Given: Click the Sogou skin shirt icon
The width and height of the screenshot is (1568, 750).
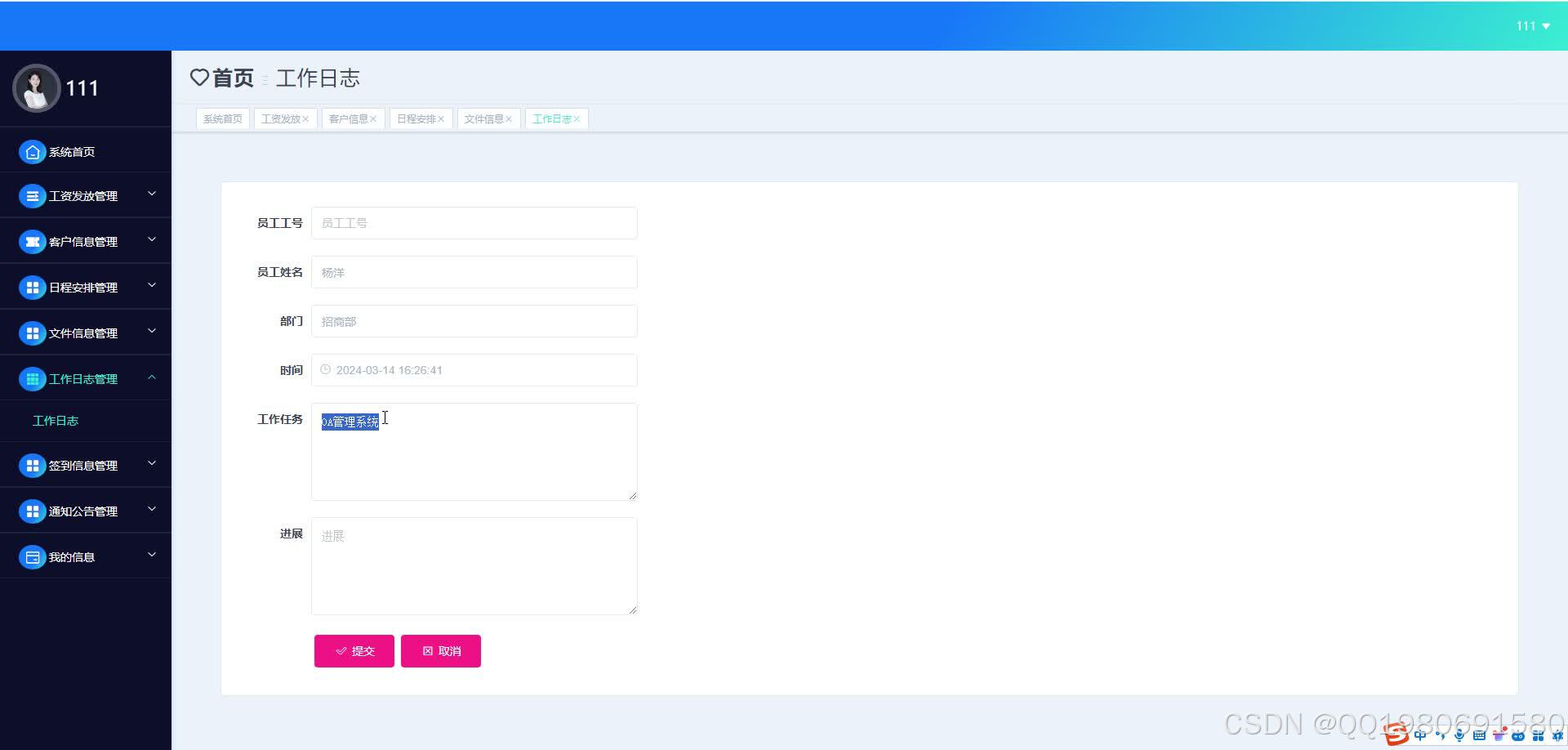Looking at the screenshot, I should (x=1499, y=734).
